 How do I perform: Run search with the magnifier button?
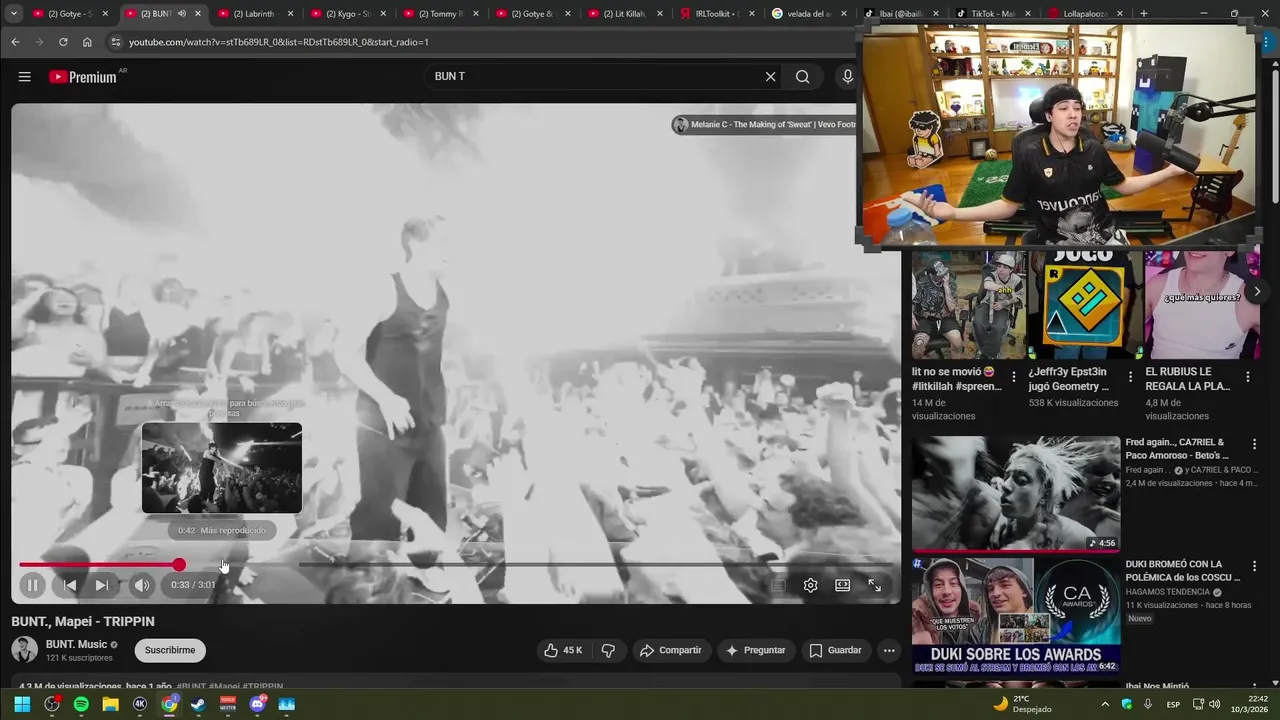tap(802, 77)
